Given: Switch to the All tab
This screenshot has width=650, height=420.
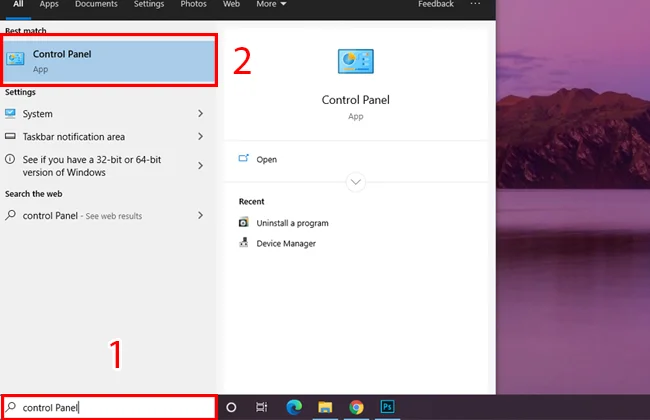Looking at the screenshot, I should 18,4.
